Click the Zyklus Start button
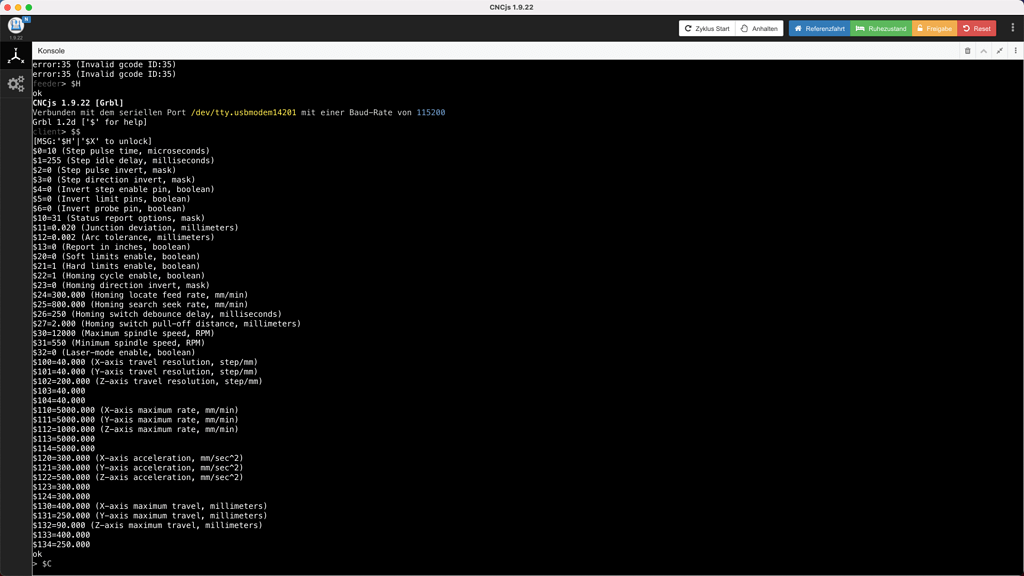 pyautogui.click(x=707, y=28)
